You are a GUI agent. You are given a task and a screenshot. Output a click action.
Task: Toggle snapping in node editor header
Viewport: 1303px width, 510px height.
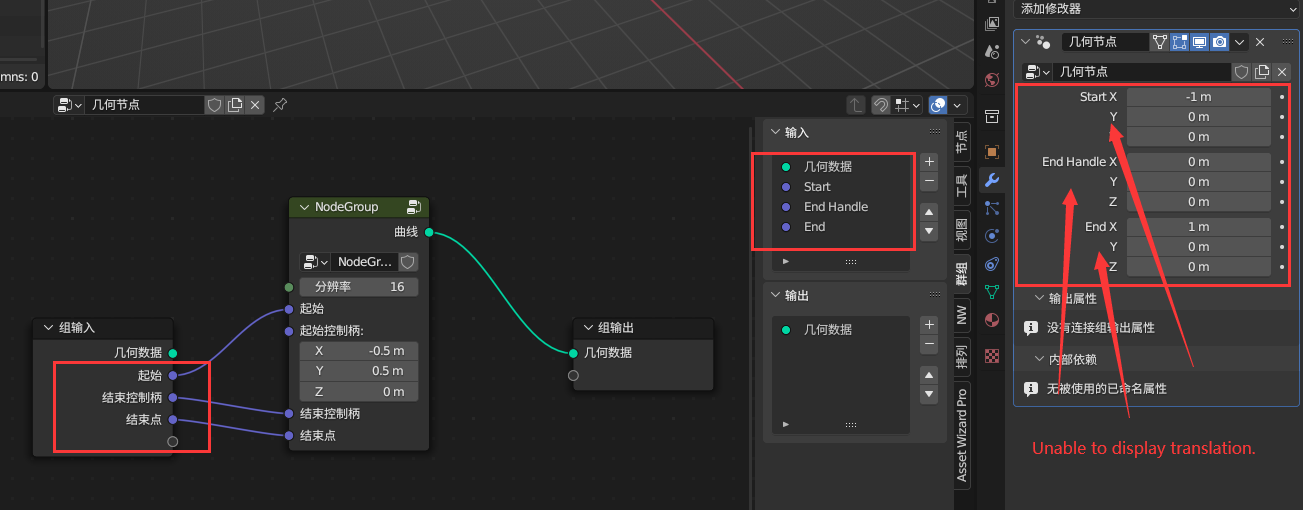[x=881, y=104]
